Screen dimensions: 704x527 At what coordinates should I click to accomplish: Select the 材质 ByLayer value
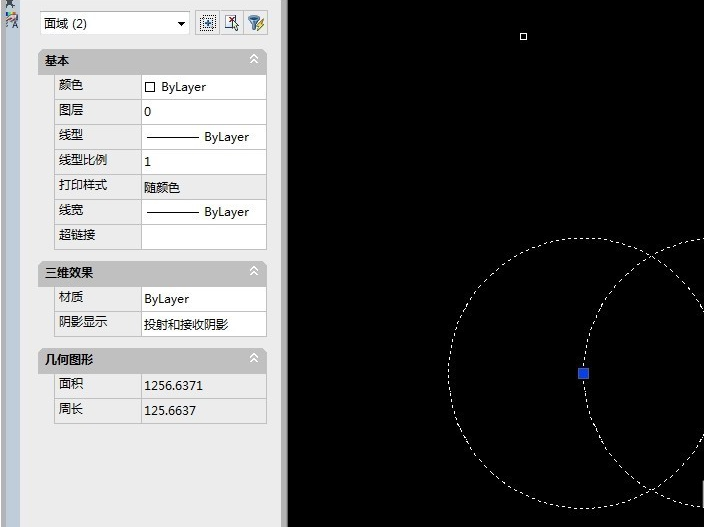click(x=203, y=299)
